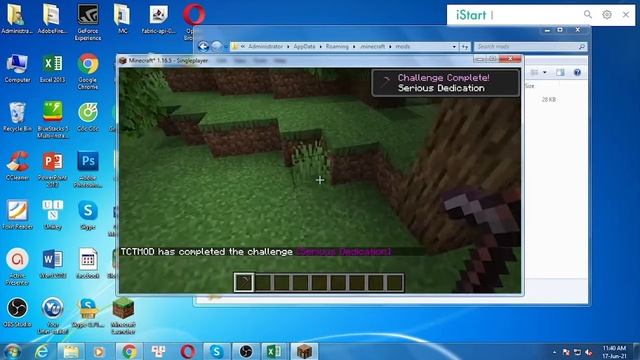Close the iStart search bar
The width and height of the screenshot is (640, 360).
[626, 15]
